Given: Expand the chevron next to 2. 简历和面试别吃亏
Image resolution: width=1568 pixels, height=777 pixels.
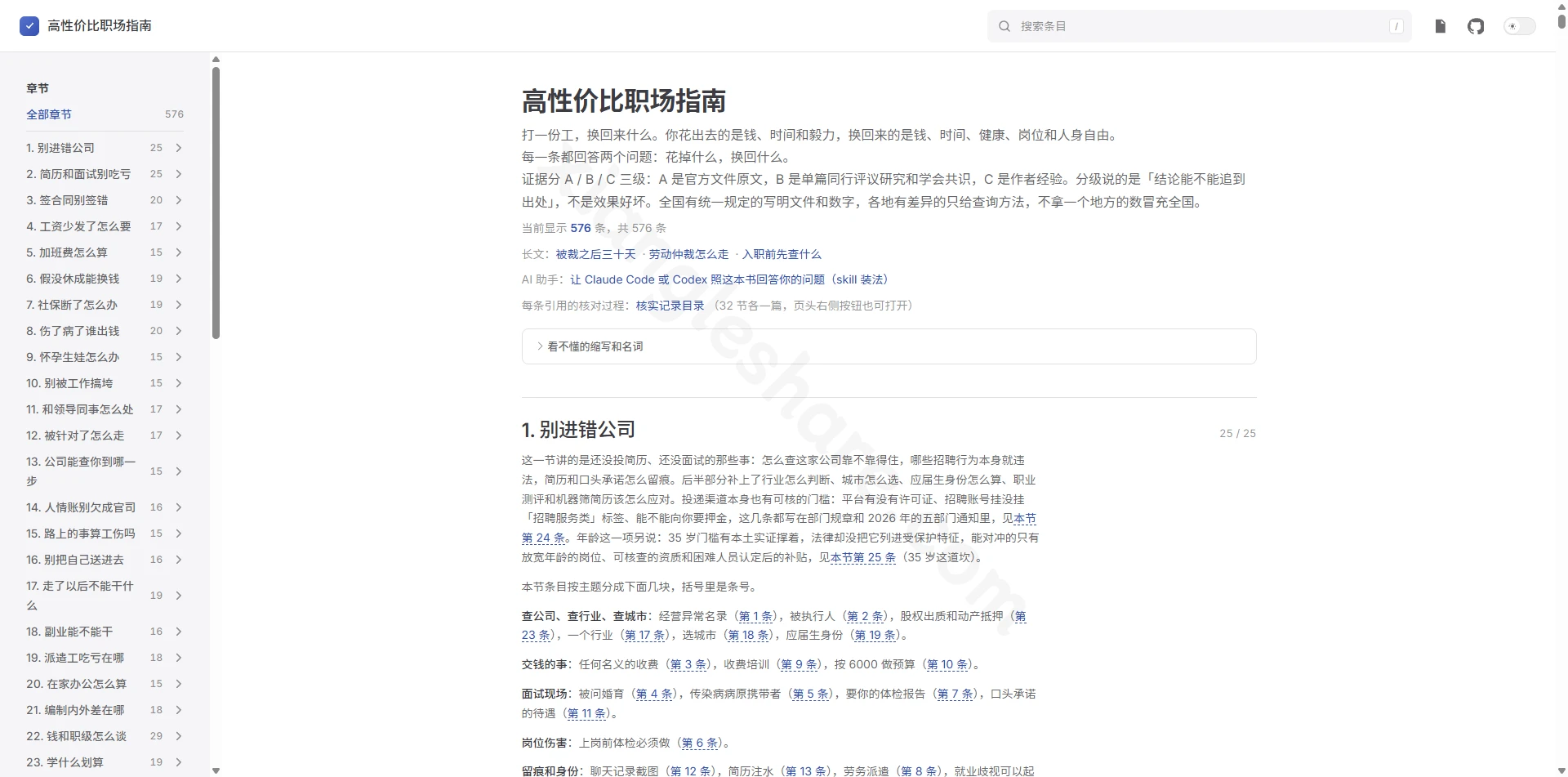Looking at the screenshot, I should (178, 174).
